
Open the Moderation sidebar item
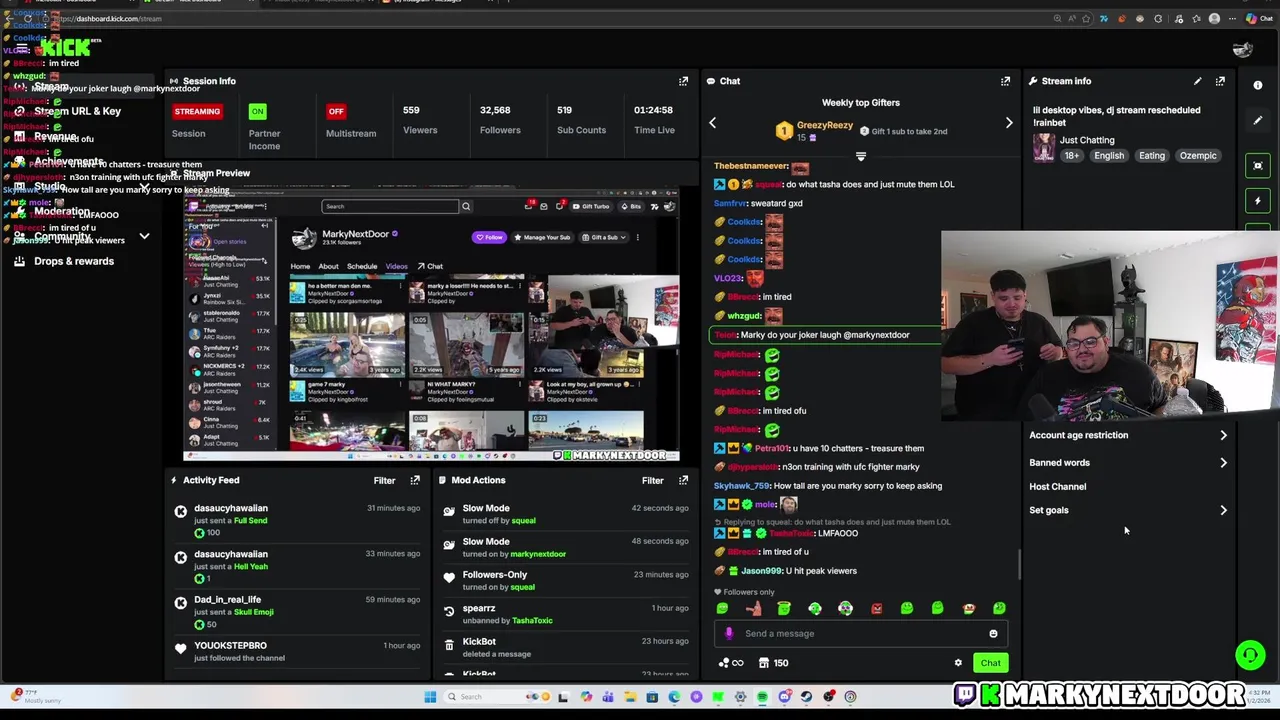tap(62, 211)
